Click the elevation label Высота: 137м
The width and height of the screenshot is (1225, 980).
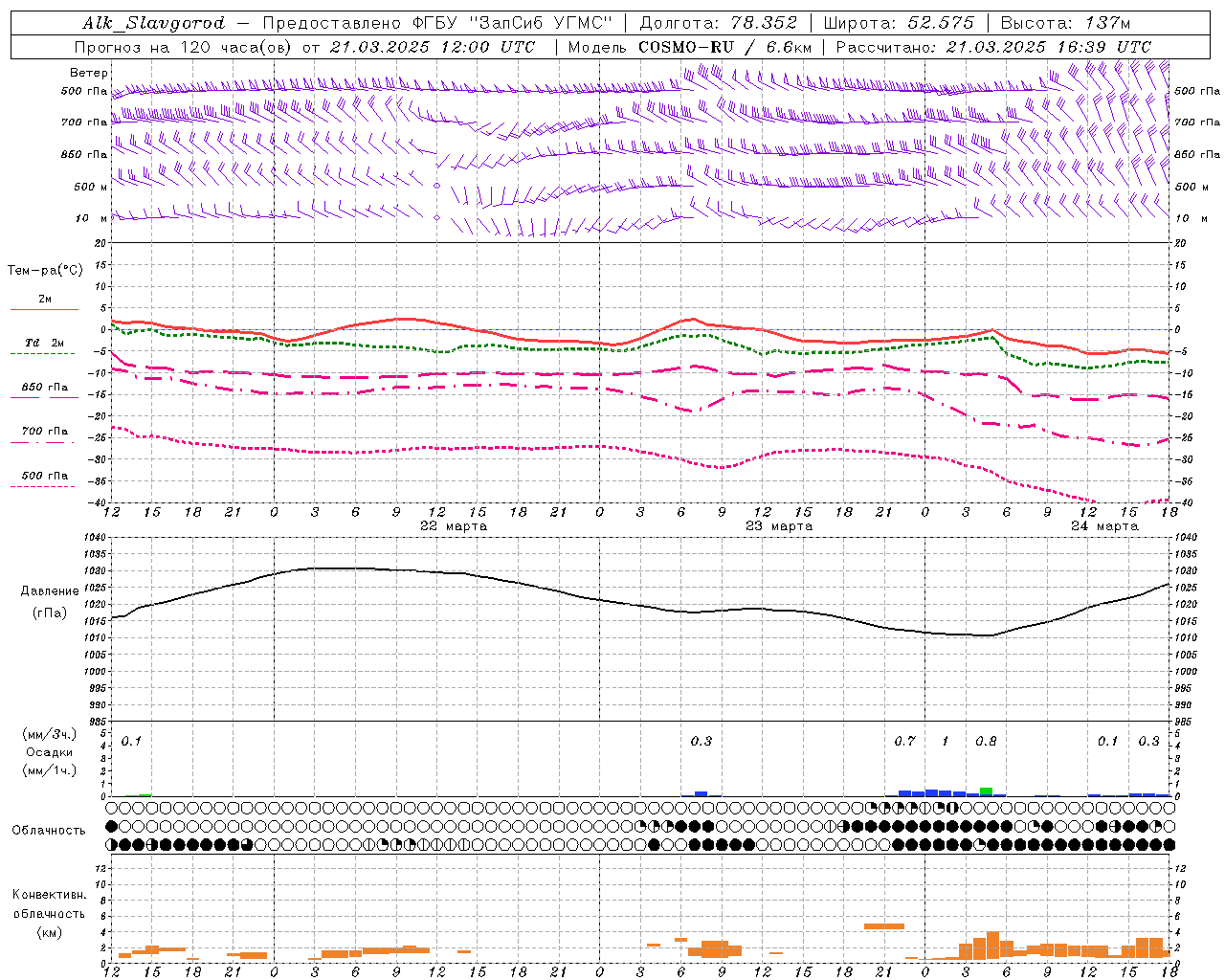click(1065, 23)
